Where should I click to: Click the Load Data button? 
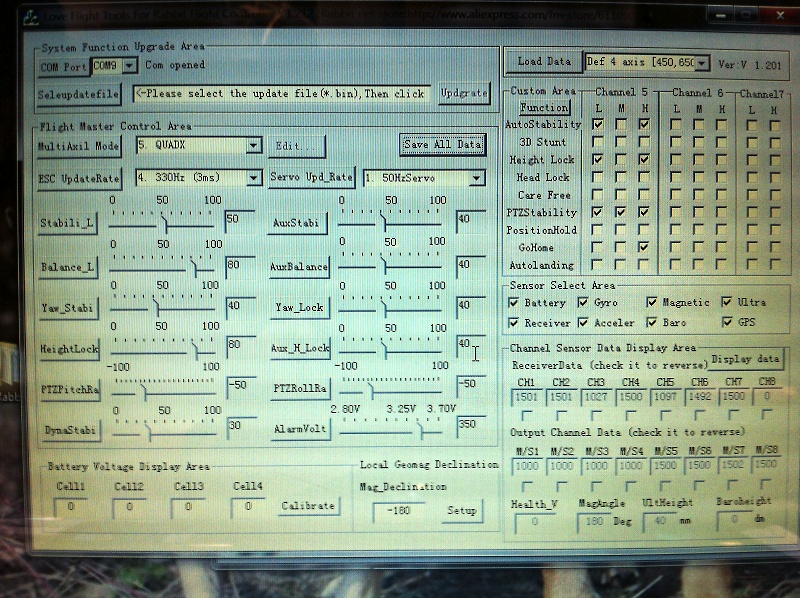coord(543,62)
